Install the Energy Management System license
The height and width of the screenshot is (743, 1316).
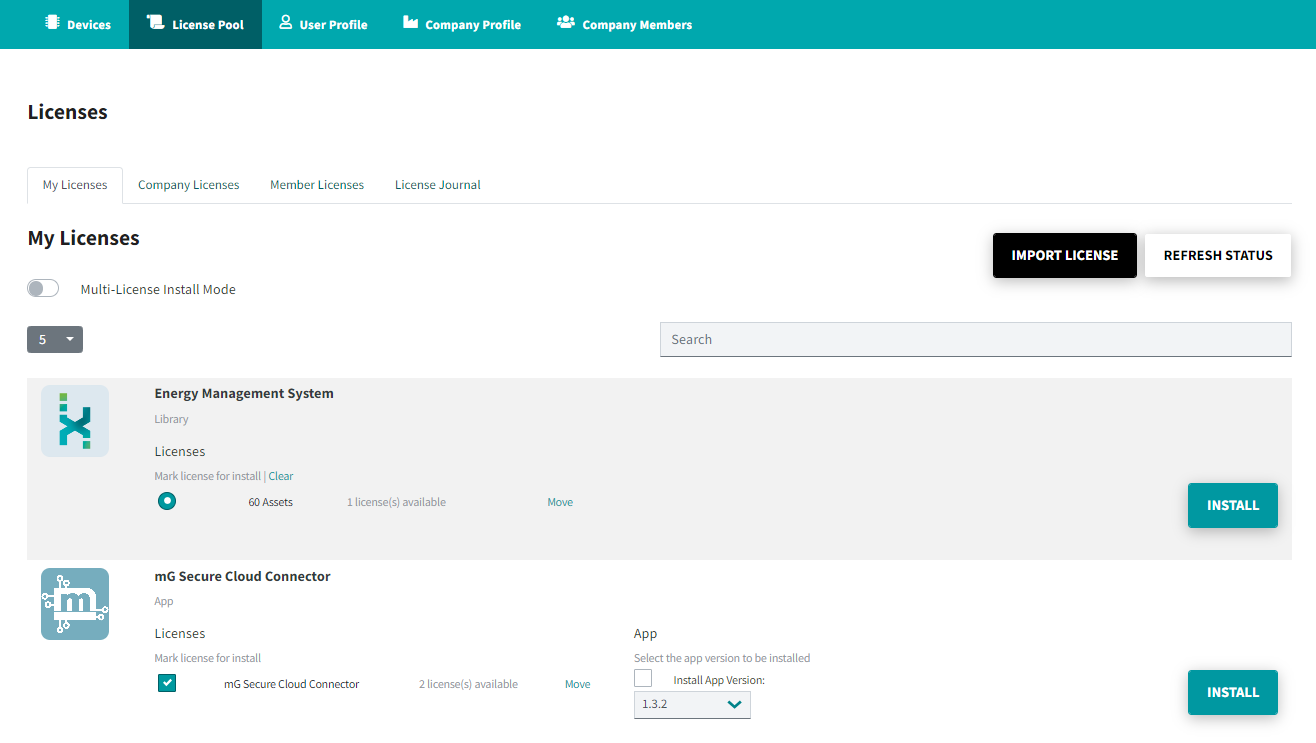pos(1233,505)
